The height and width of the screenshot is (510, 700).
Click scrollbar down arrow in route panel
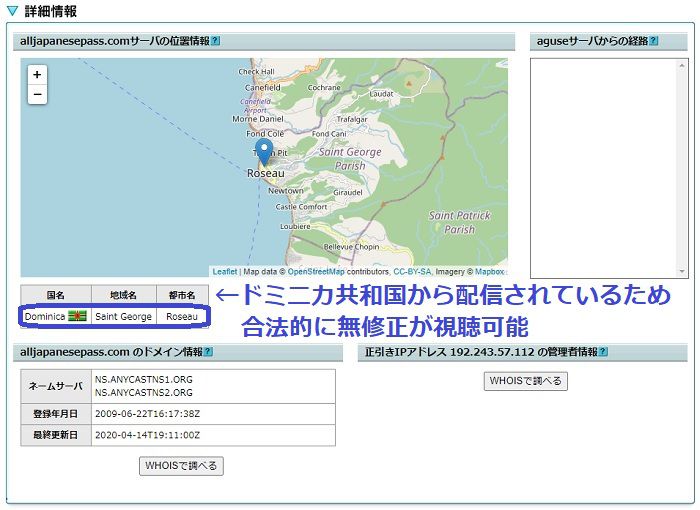[x=682, y=271]
